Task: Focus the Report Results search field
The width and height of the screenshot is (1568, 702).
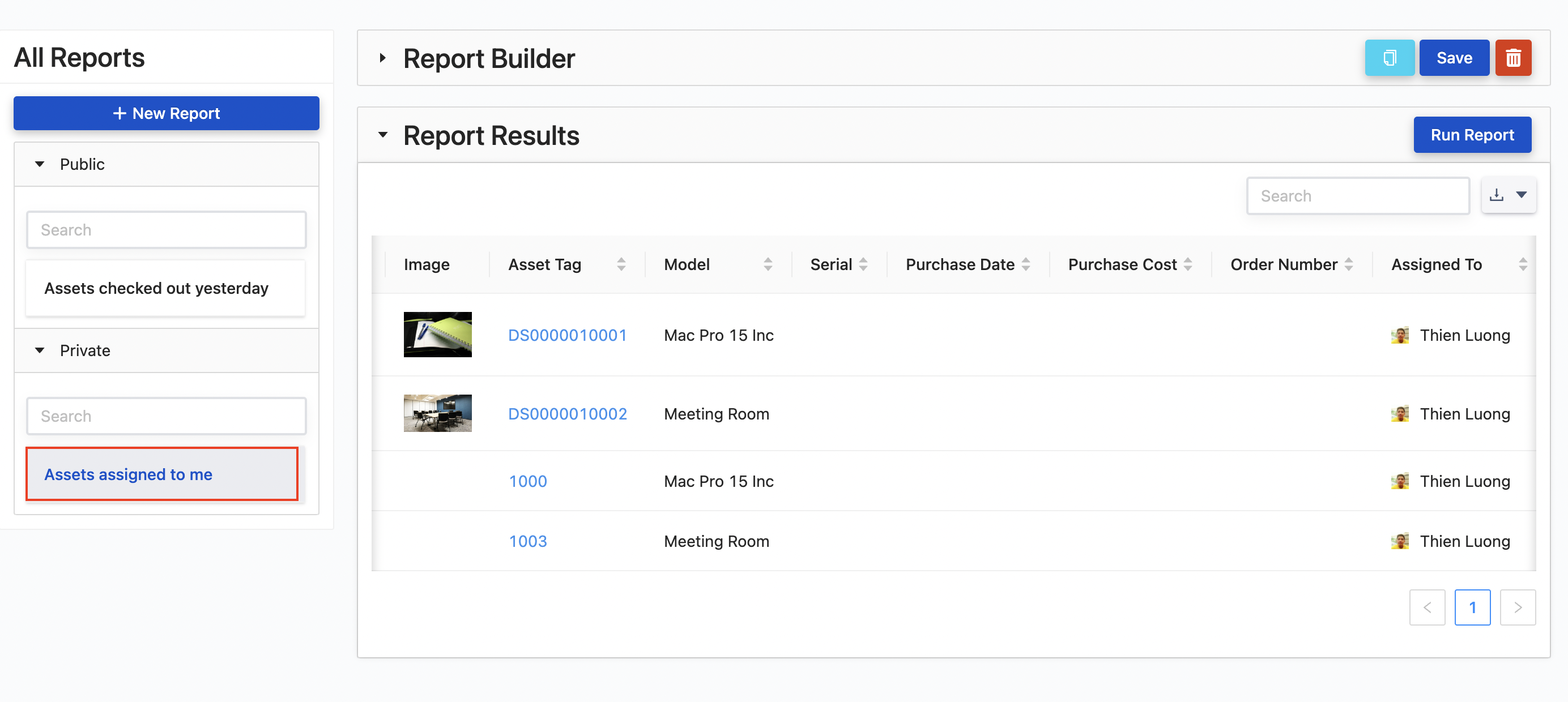Action: 1357,196
